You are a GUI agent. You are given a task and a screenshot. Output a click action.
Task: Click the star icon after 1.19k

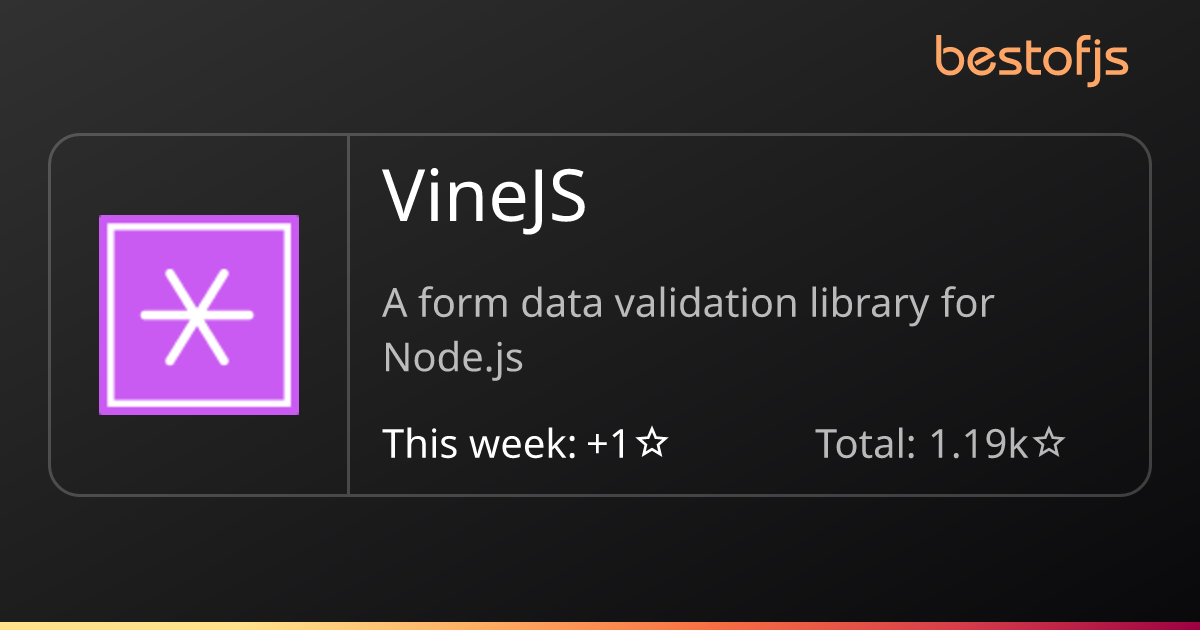click(x=1048, y=443)
